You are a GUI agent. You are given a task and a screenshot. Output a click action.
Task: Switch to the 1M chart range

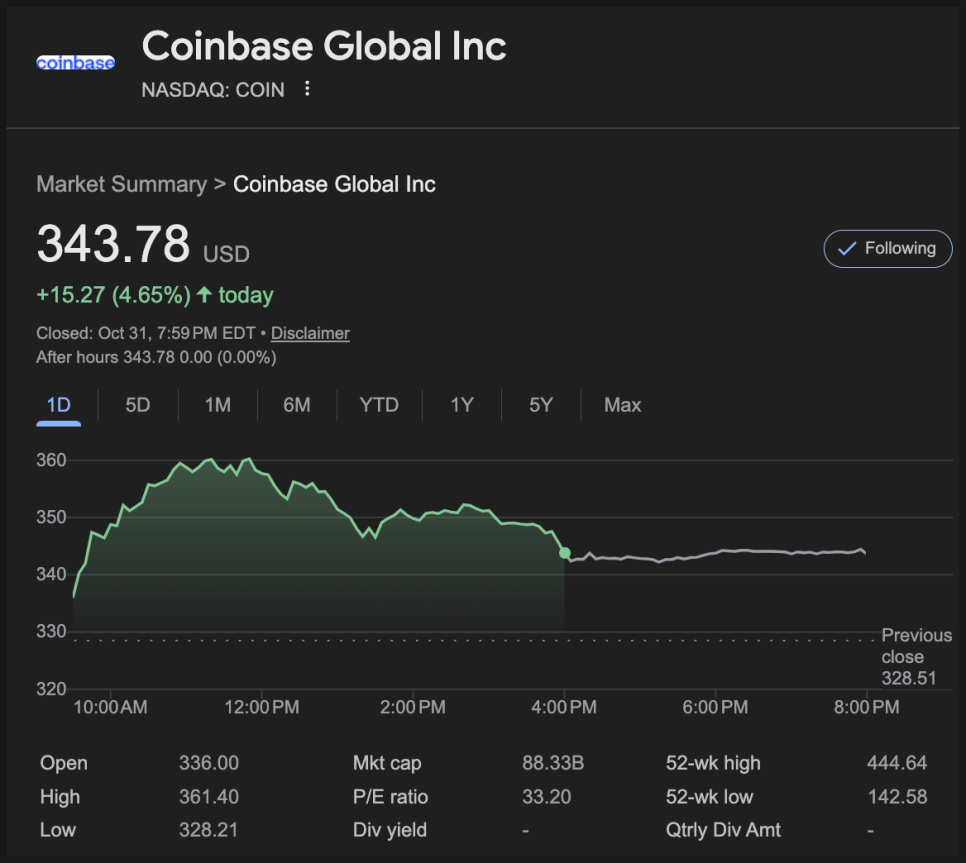point(217,405)
